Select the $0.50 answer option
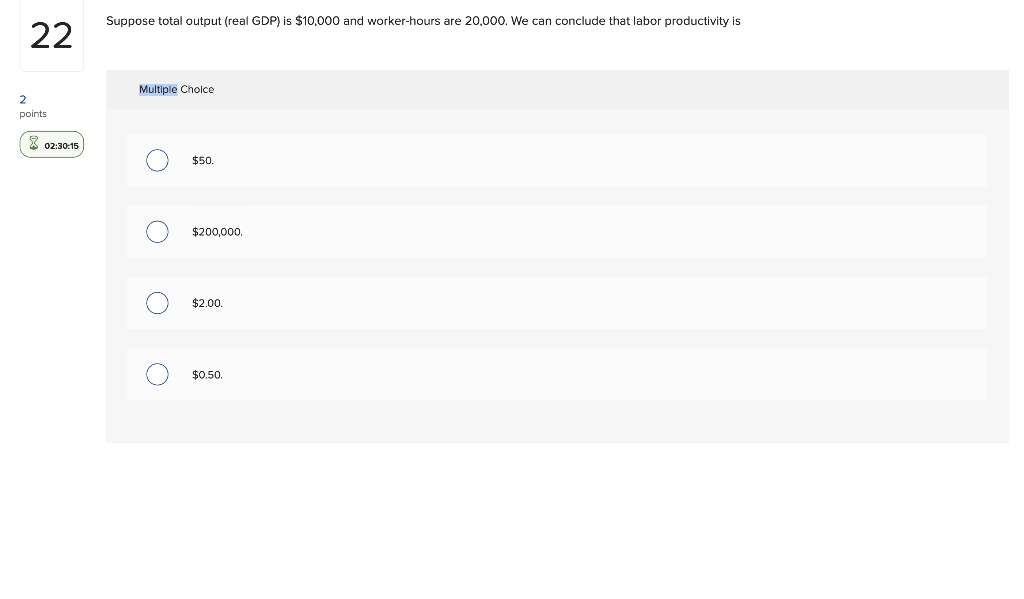 [x=157, y=374]
